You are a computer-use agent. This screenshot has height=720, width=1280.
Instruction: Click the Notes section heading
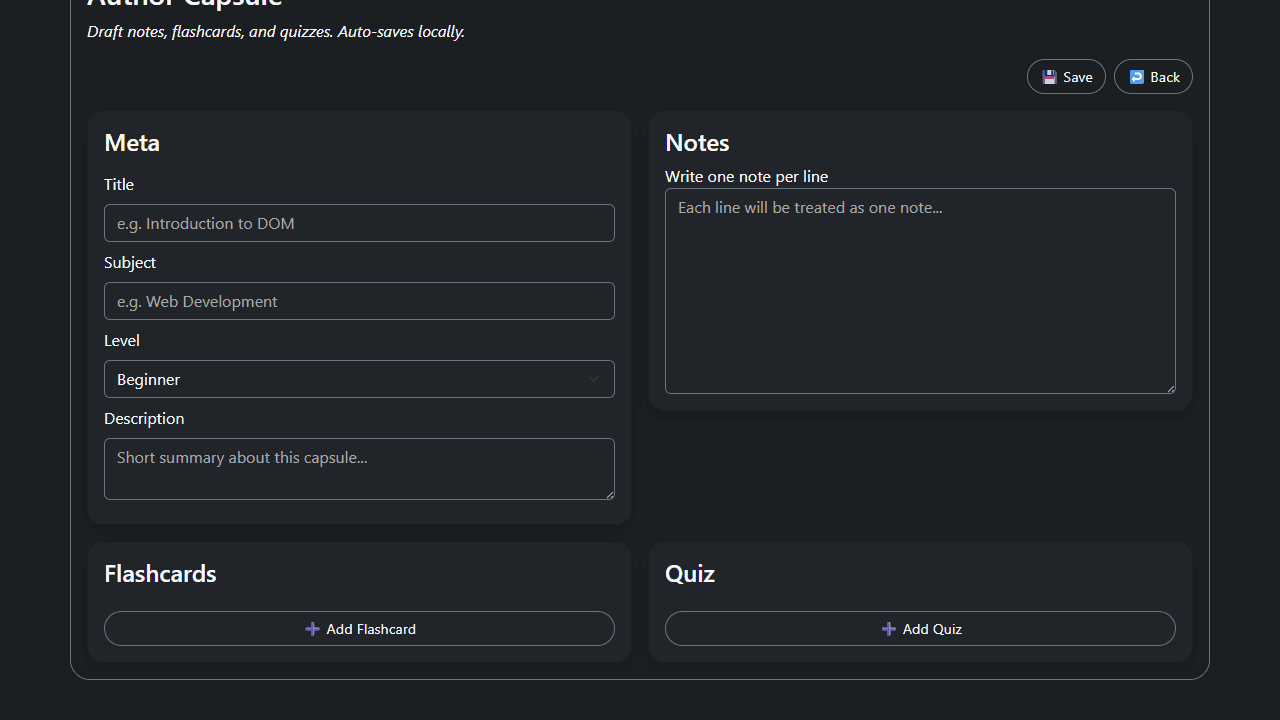(697, 143)
